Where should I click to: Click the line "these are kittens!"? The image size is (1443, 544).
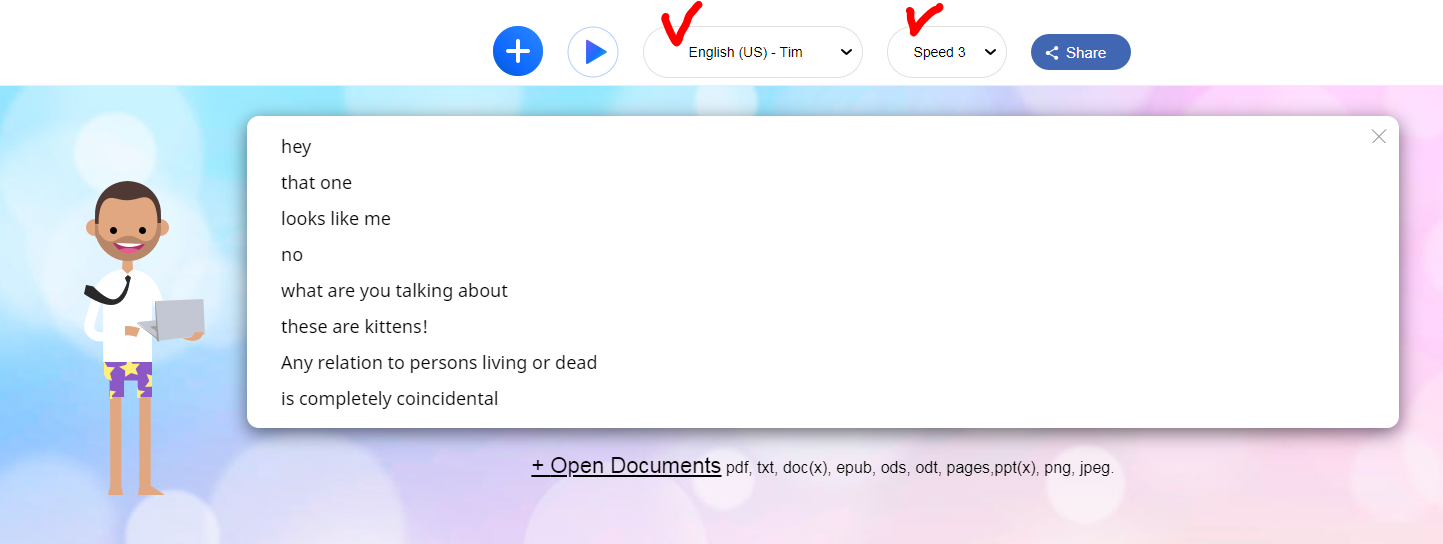354,327
